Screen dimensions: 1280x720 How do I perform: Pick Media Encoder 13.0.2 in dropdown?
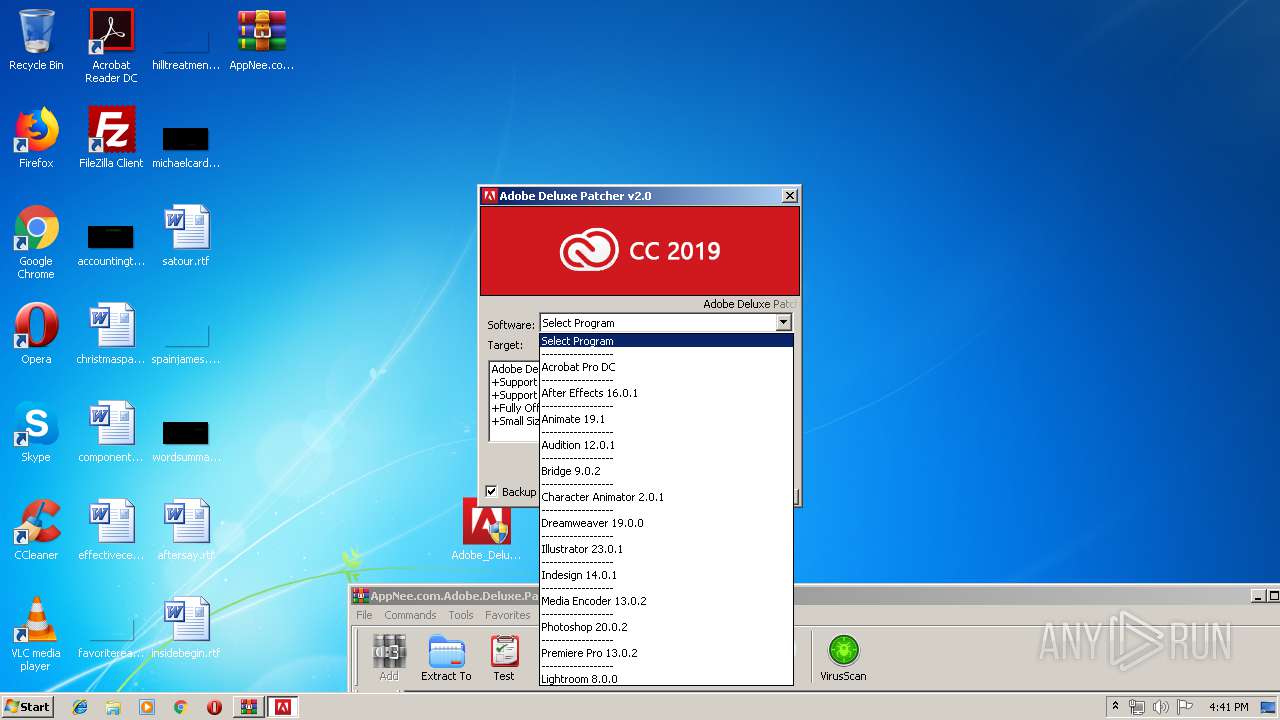666,601
